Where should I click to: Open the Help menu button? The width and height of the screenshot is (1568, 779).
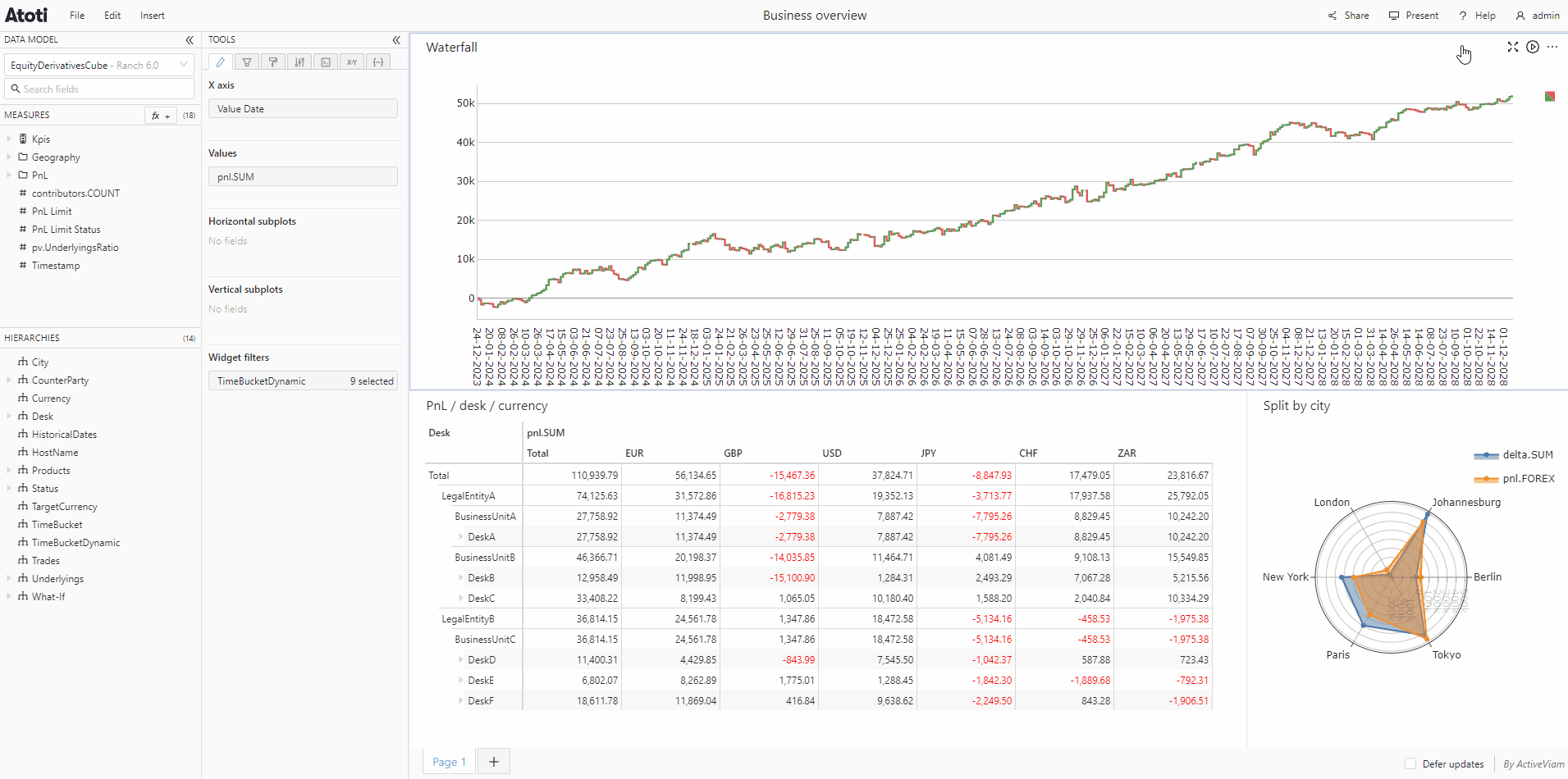pos(1477,16)
